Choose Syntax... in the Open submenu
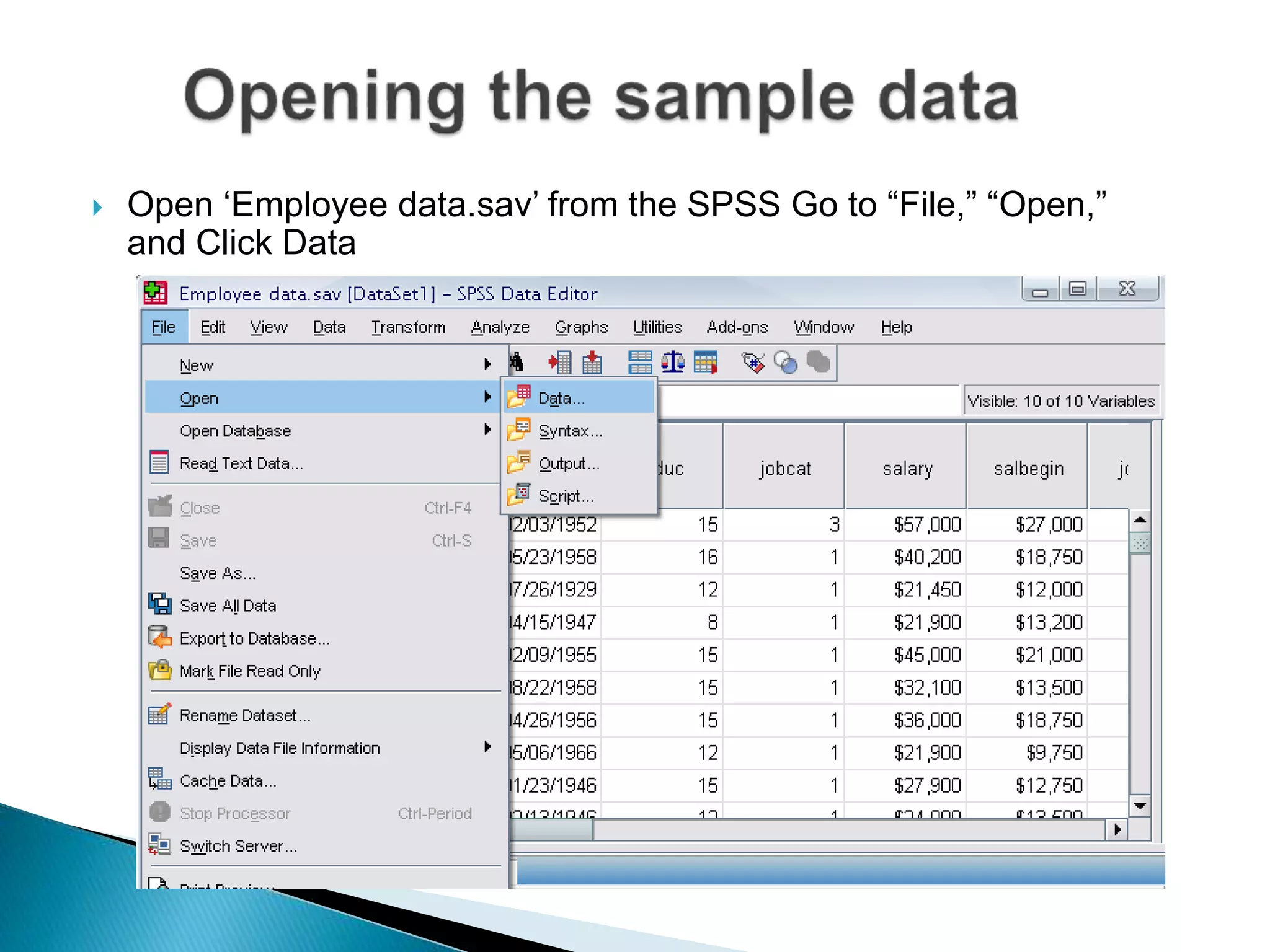This screenshot has width=1270, height=952. tap(579, 430)
